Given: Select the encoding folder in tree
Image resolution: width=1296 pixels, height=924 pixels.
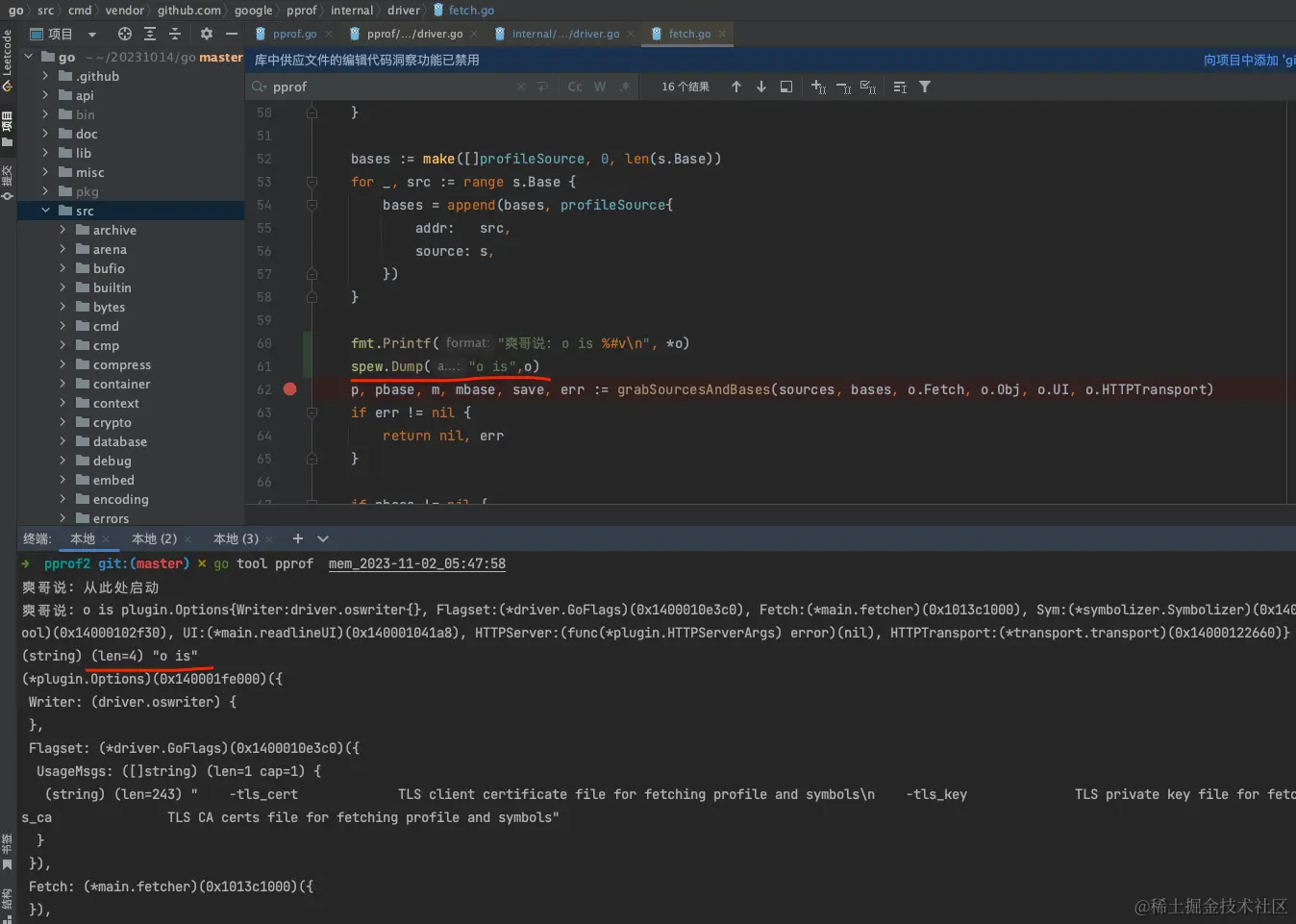Looking at the screenshot, I should click(120, 499).
